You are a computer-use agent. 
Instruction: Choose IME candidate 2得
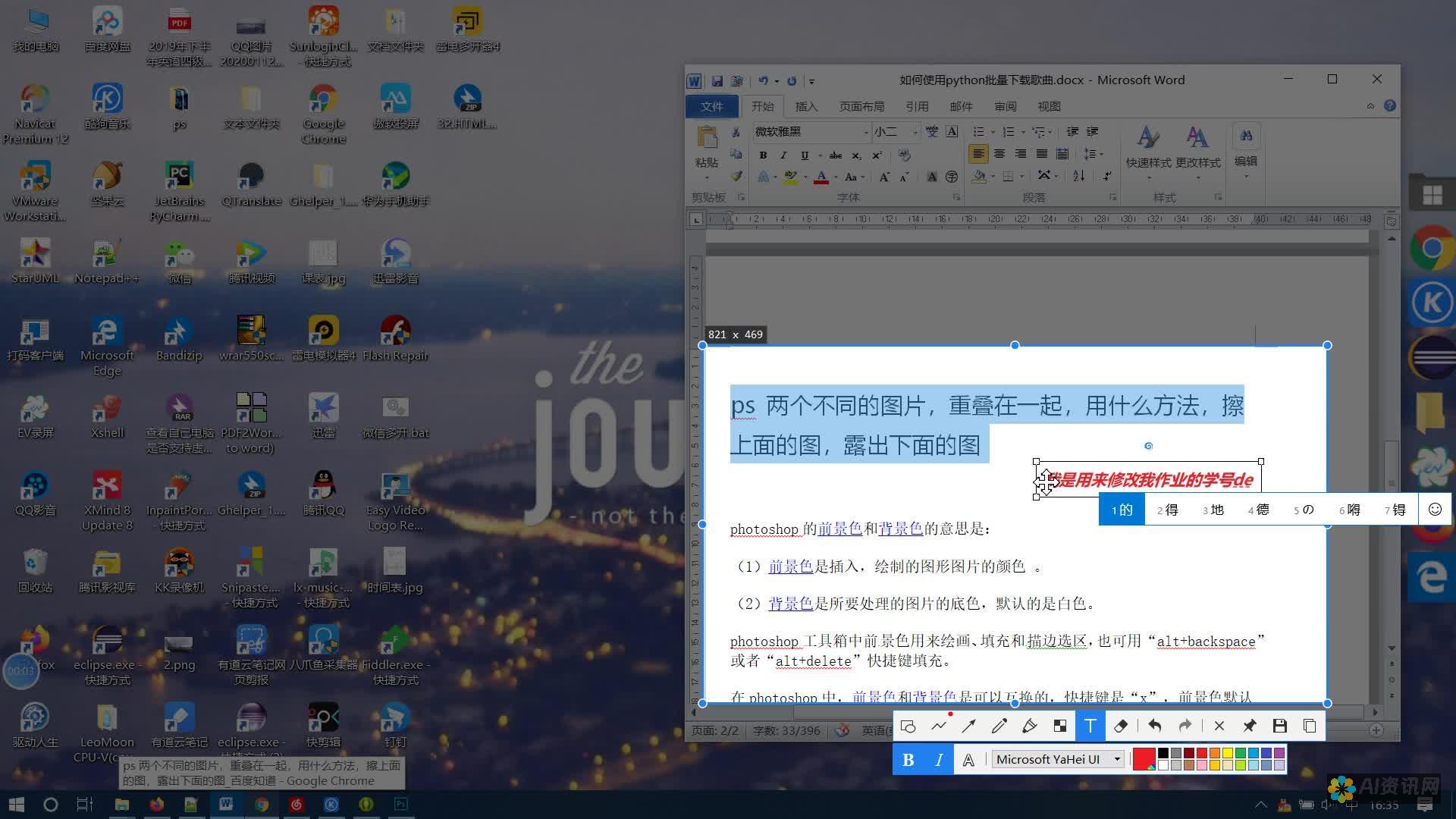[x=1167, y=510]
